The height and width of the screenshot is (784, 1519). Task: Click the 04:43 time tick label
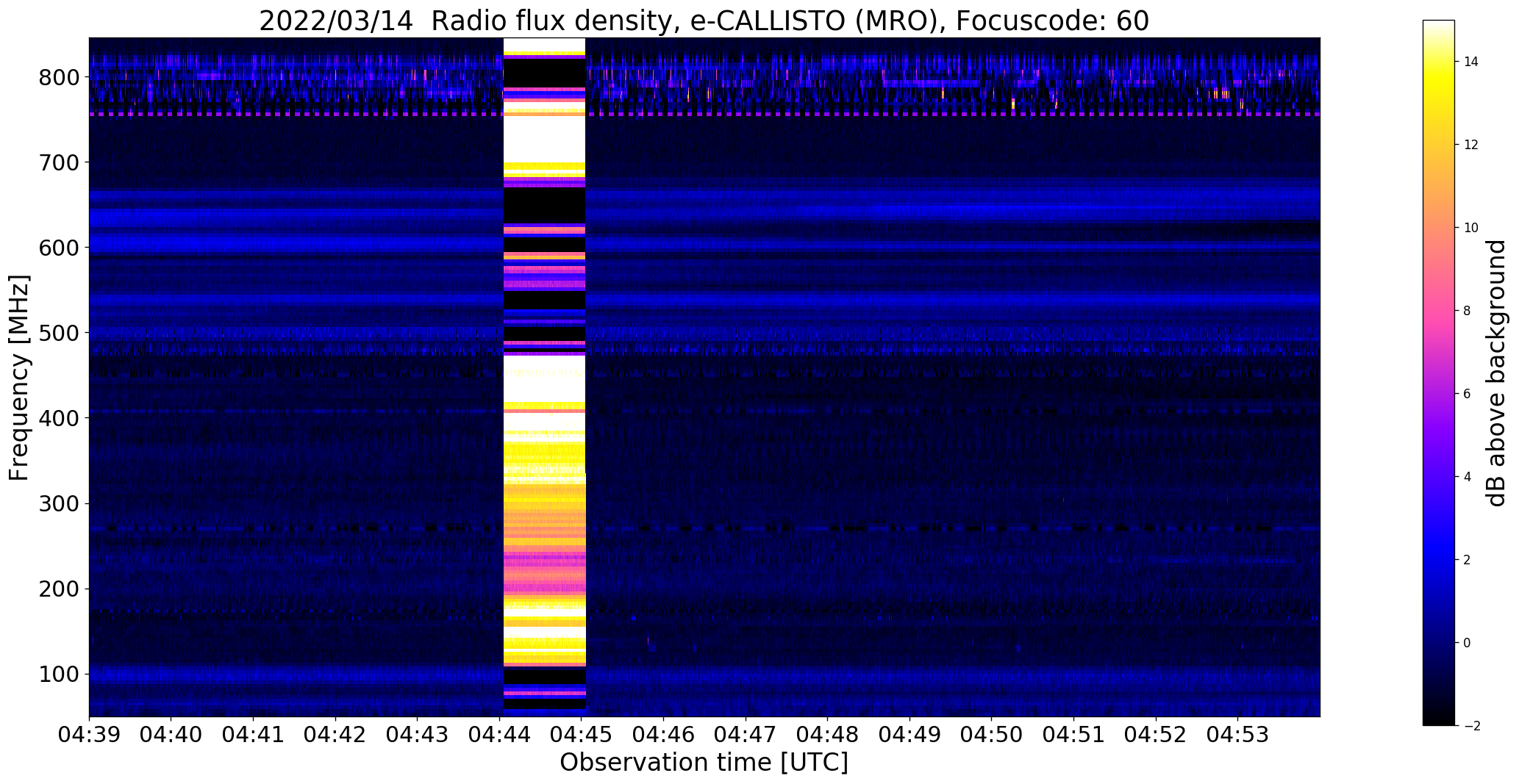tap(418, 735)
